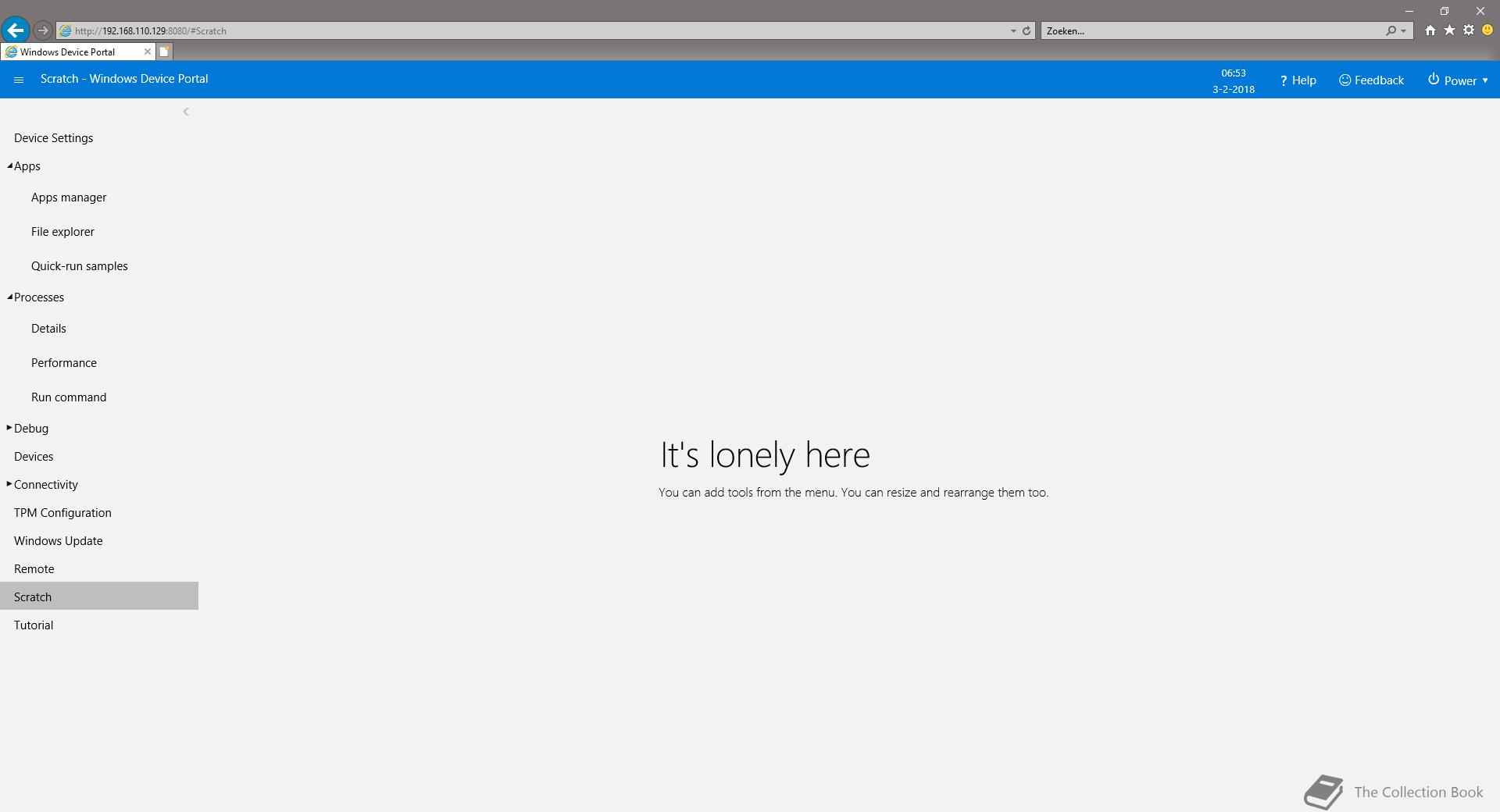Click the 06:53 clock display

point(1234,73)
